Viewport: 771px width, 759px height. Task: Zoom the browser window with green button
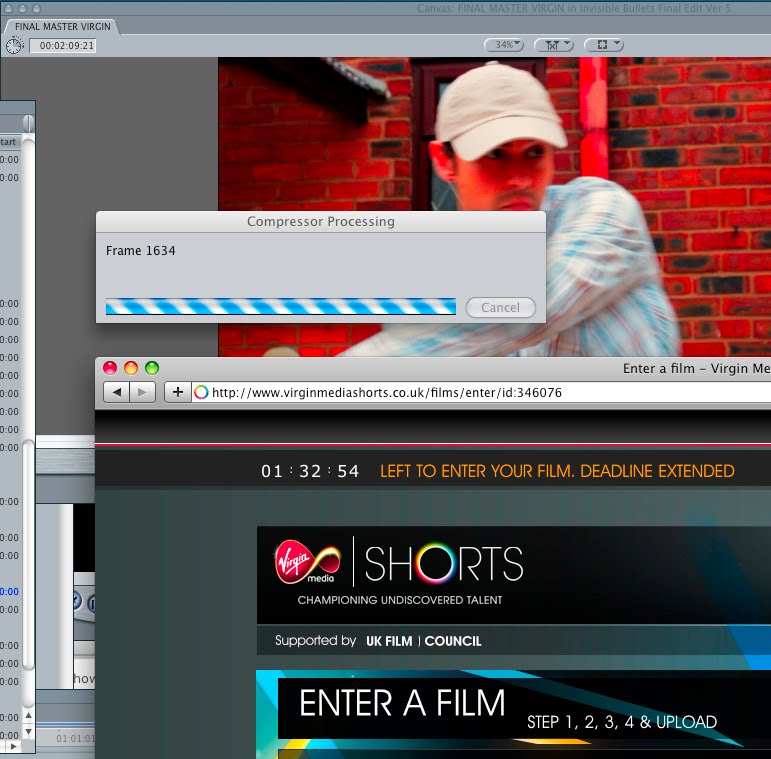pos(152,368)
